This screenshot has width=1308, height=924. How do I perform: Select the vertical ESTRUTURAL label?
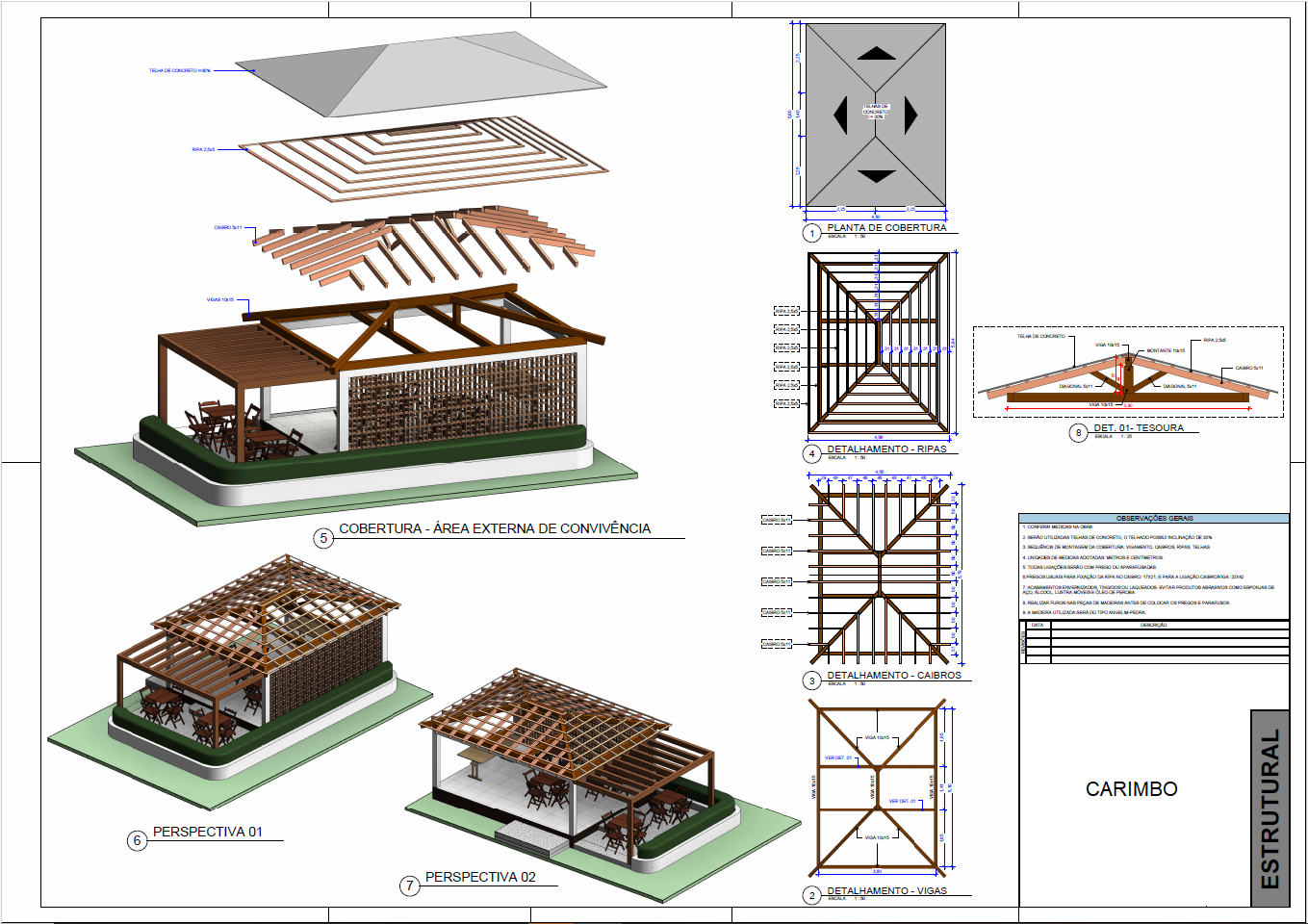(1270, 808)
